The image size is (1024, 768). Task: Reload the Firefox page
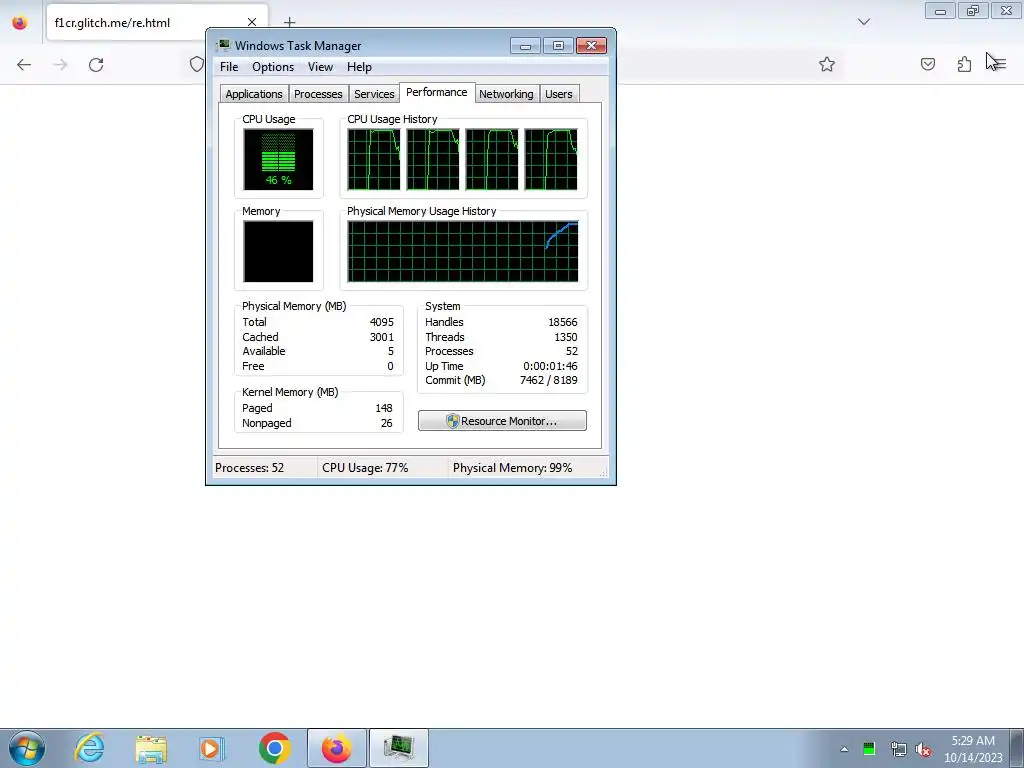pos(96,65)
